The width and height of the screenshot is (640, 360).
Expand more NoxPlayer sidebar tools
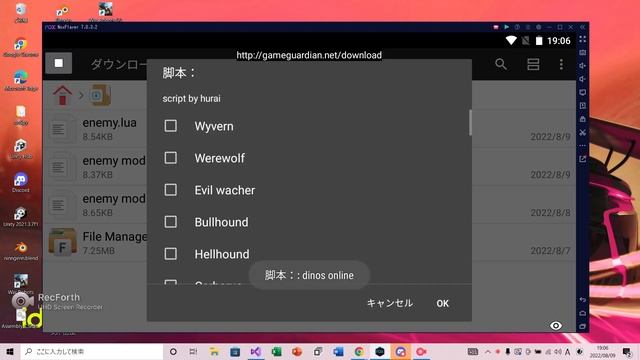click(582, 145)
